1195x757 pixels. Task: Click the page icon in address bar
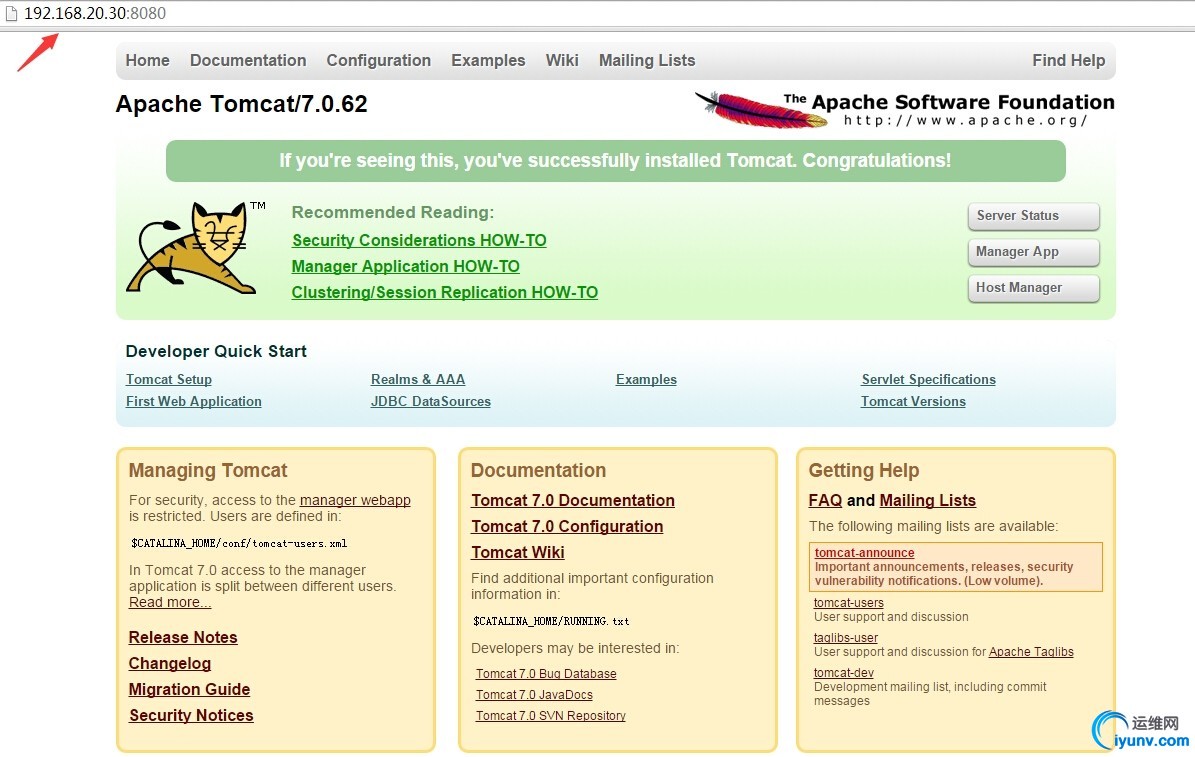click(11, 14)
